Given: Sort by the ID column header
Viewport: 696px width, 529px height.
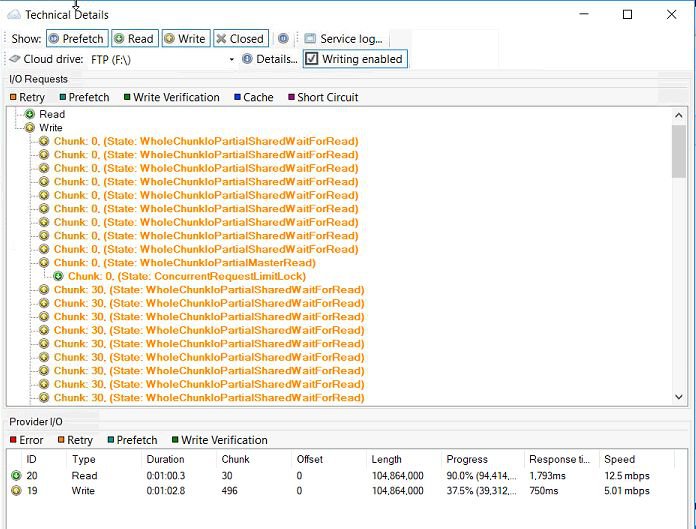Looking at the screenshot, I should 44,459.
